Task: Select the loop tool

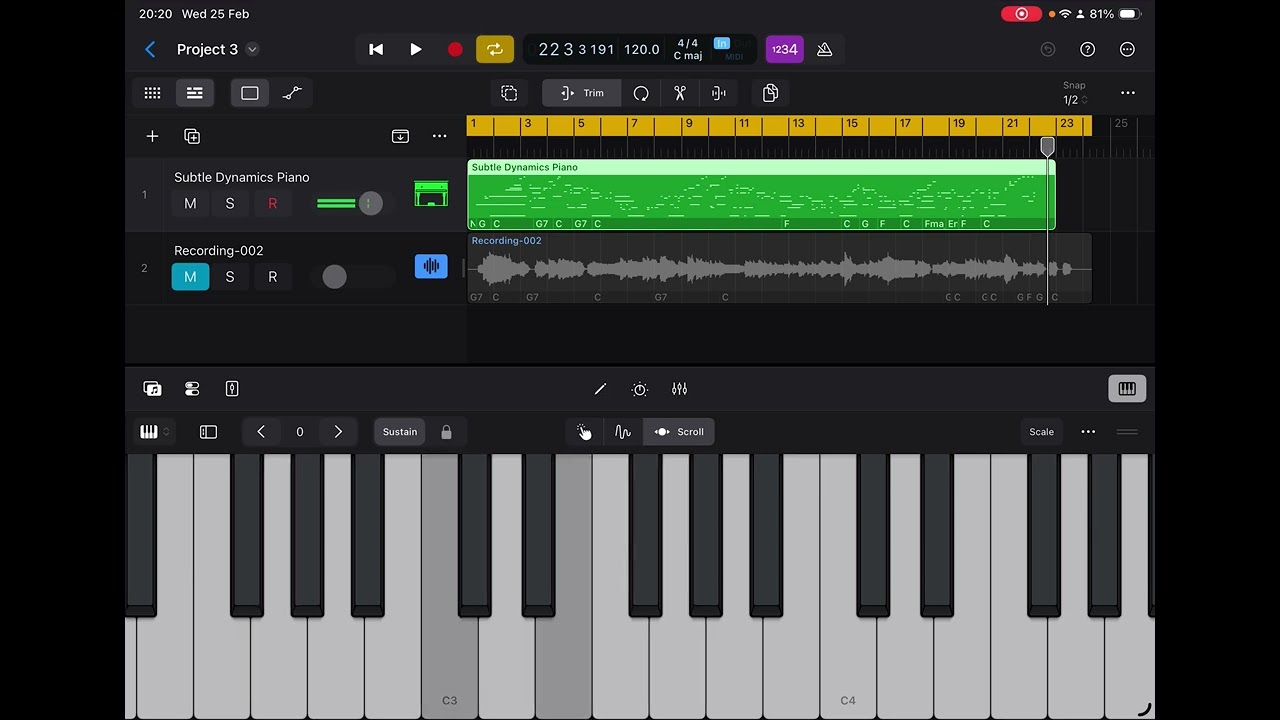Action: click(x=641, y=93)
